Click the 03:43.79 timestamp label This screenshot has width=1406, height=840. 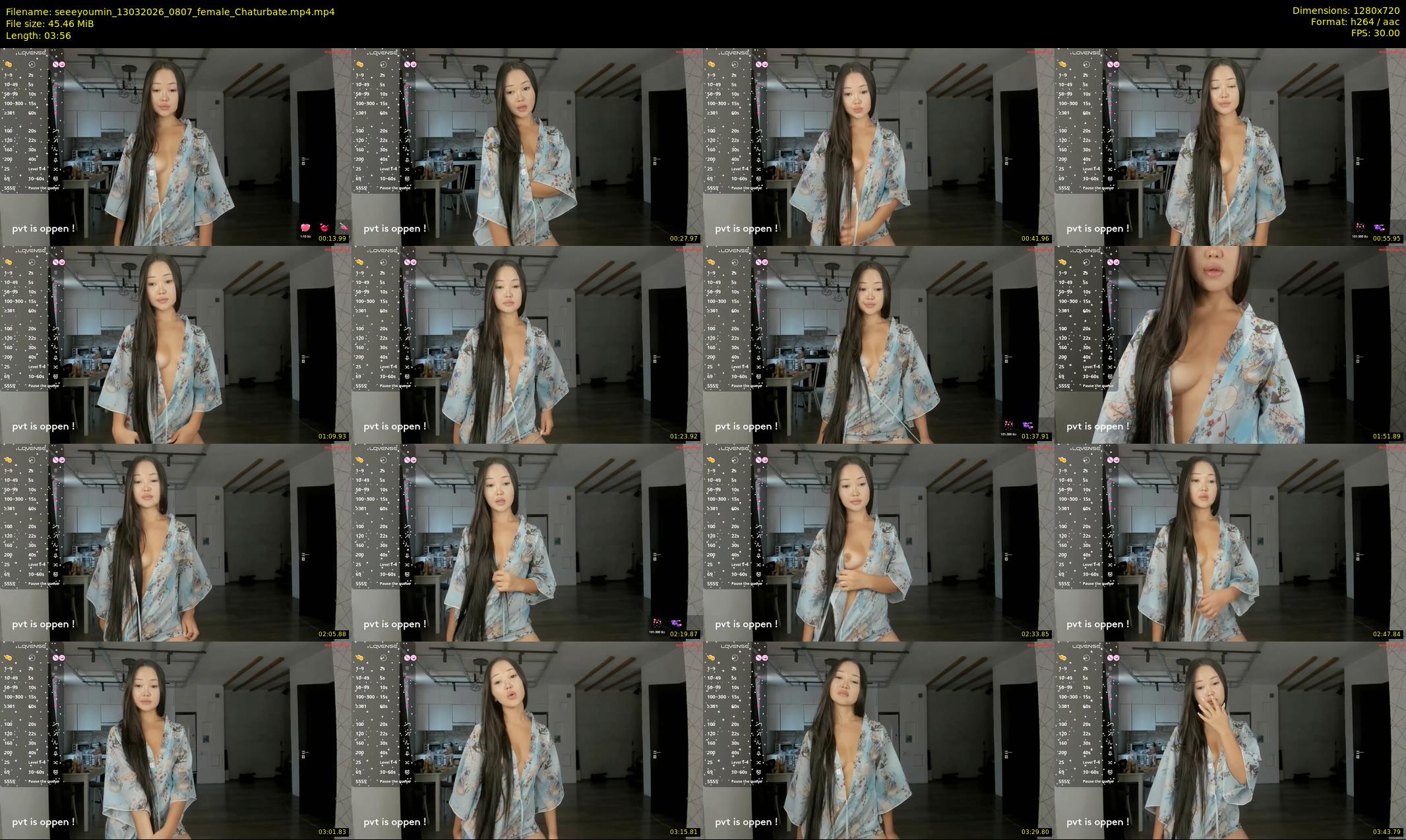[x=1387, y=832]
